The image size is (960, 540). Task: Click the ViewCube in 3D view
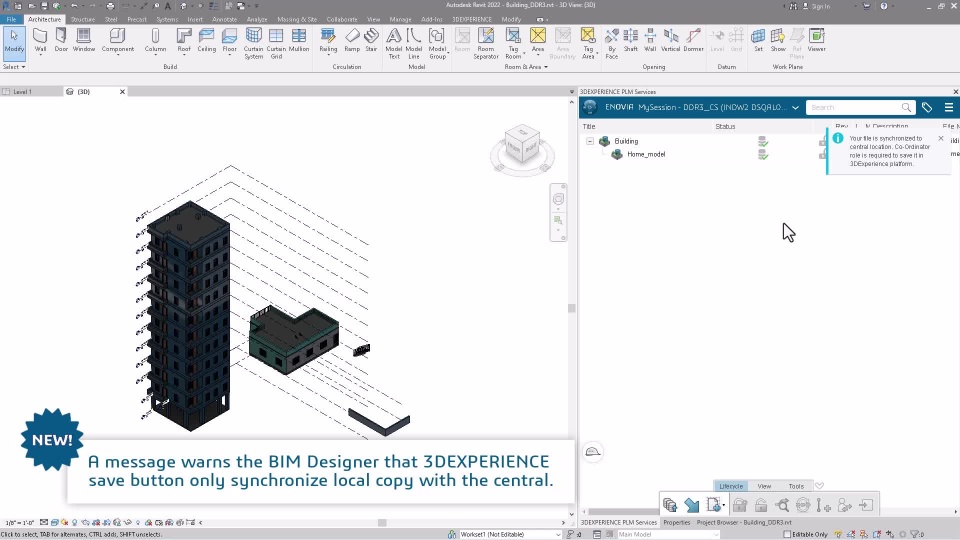[522, 146]
